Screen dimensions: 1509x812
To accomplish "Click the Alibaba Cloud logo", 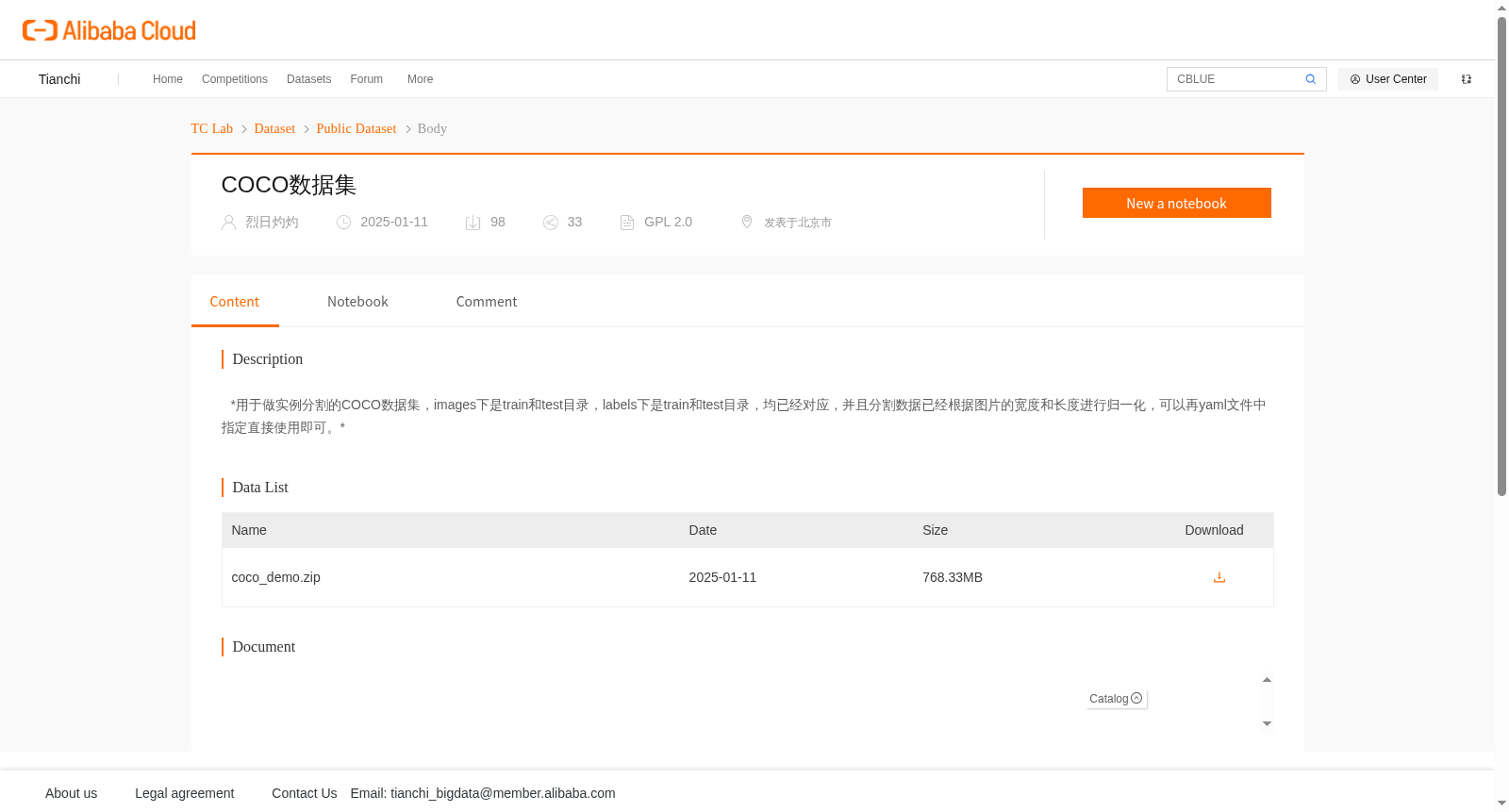I will click(x=109, y=30).
